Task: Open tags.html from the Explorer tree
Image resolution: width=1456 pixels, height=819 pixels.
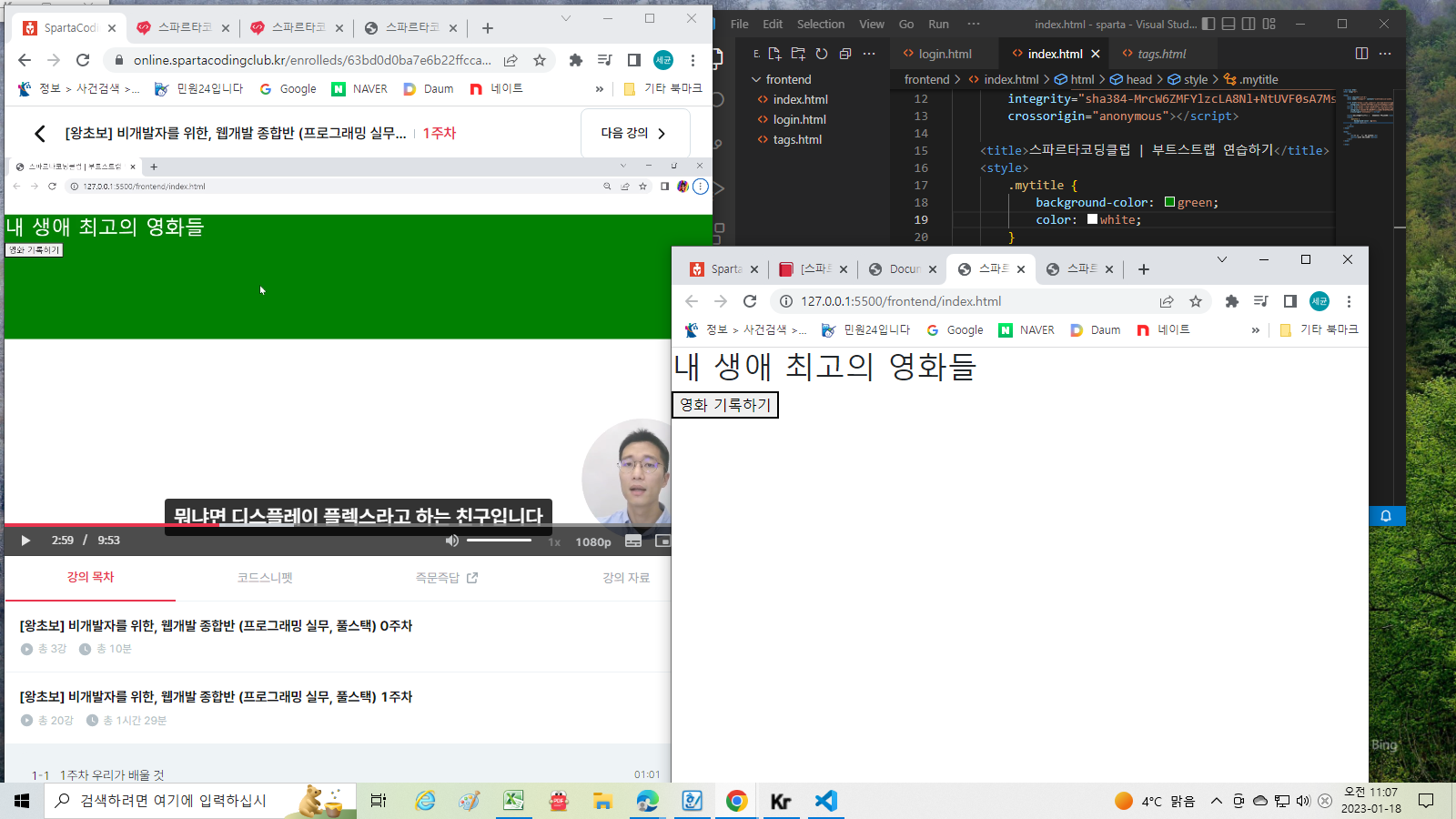Action: coord(797,139)
